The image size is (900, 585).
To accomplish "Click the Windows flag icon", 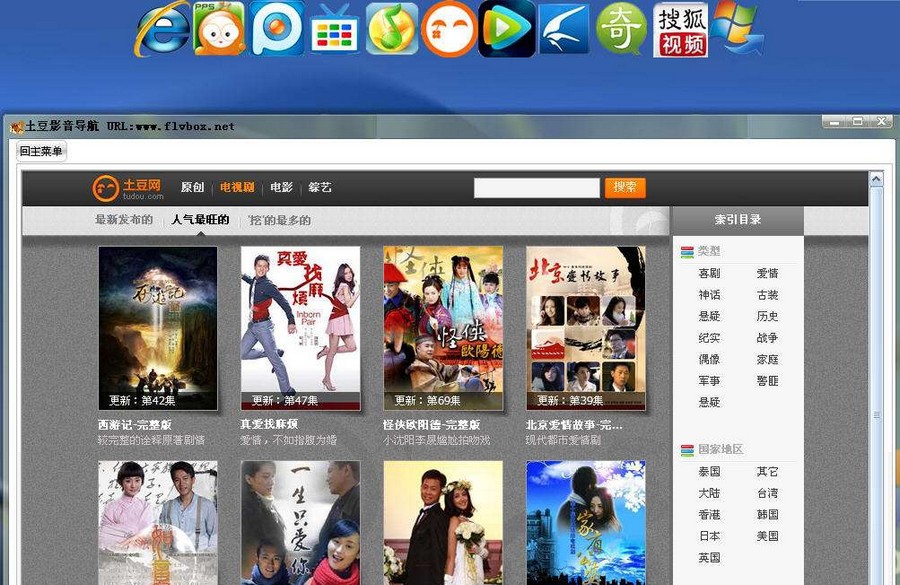I will (x=737, y=28).
